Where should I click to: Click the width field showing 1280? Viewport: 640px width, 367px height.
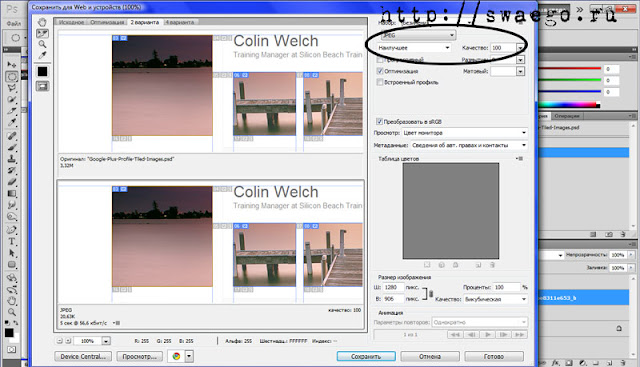click(393, 287)
